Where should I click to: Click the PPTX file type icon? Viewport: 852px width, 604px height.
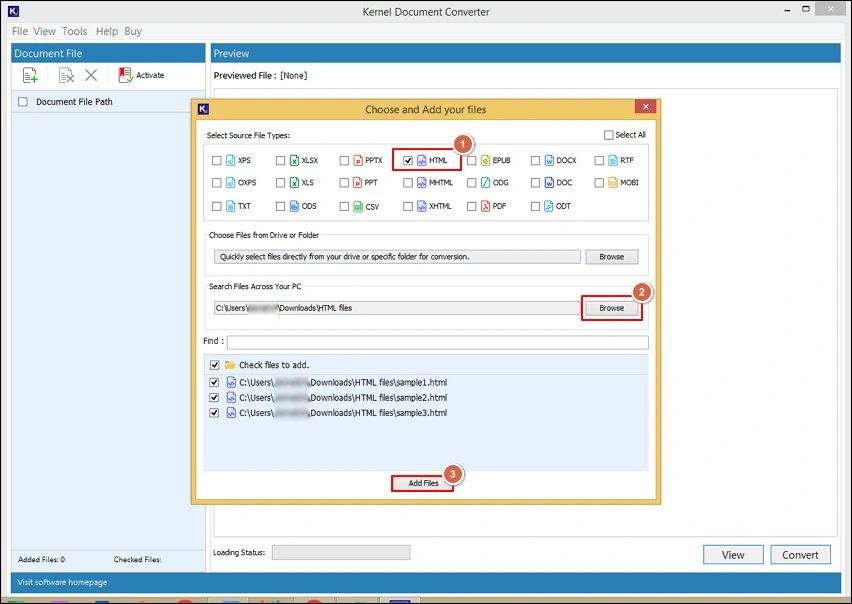click(358, 160)
